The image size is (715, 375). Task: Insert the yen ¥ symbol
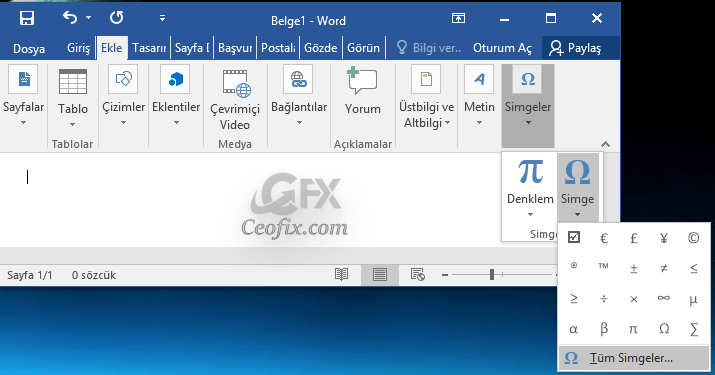[664, 238]
